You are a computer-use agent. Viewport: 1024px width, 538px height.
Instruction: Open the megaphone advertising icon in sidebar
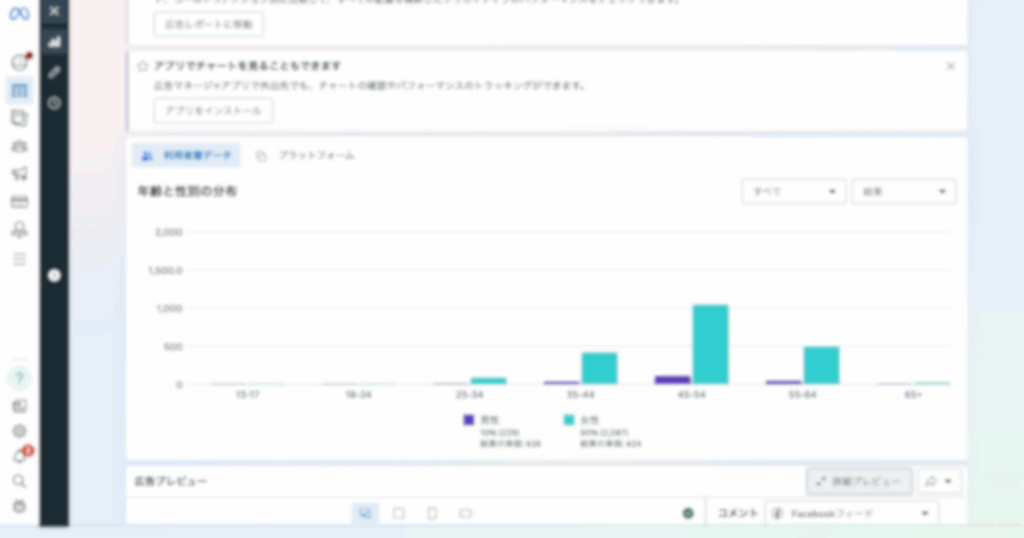tap(19, 174)
